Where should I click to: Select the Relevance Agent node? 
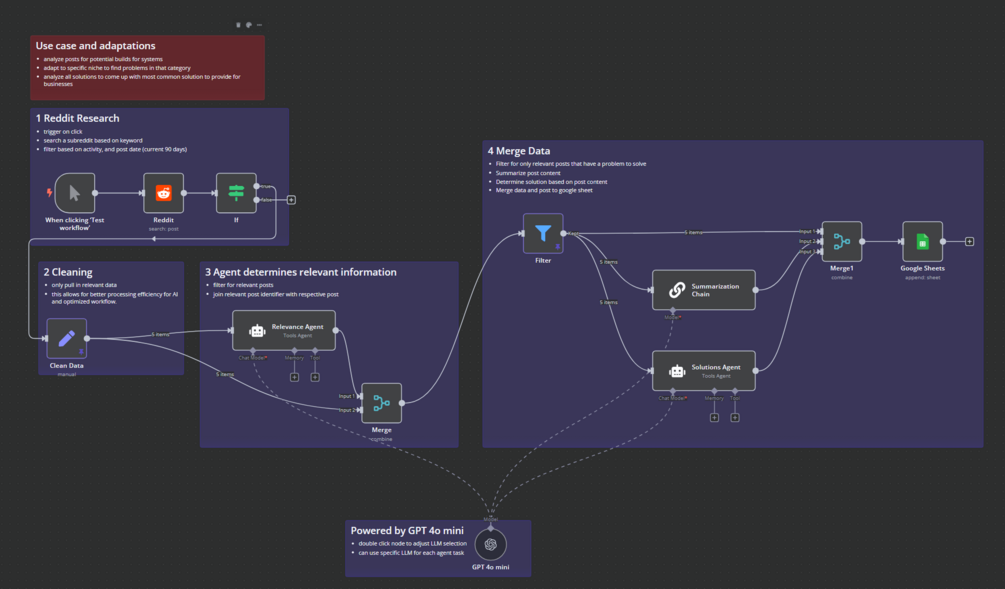pyautogui.click(x=284, y=331)
